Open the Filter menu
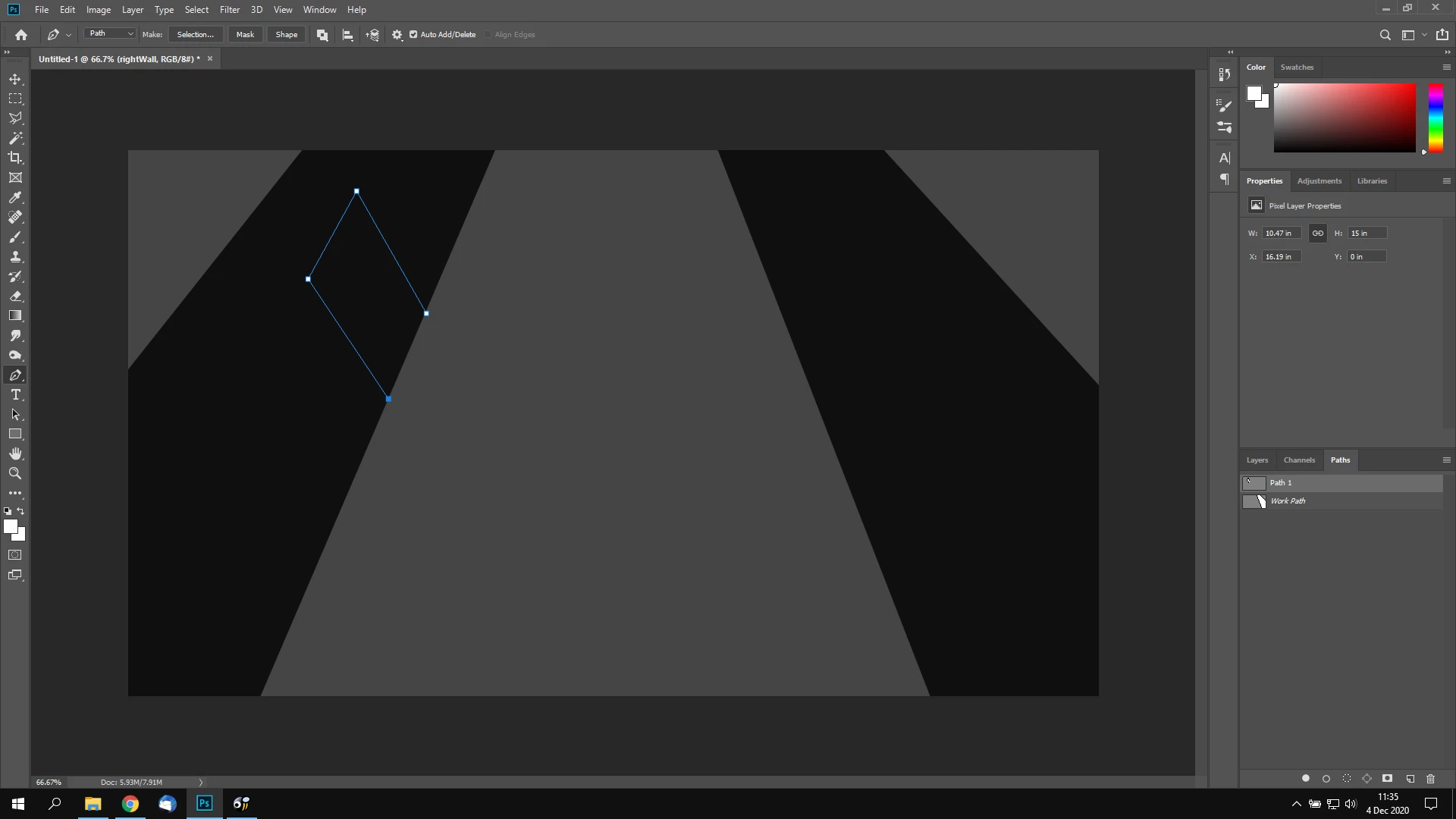Image resolution: width=1456 pixels, height=819 pixels. tap(229, 10)
